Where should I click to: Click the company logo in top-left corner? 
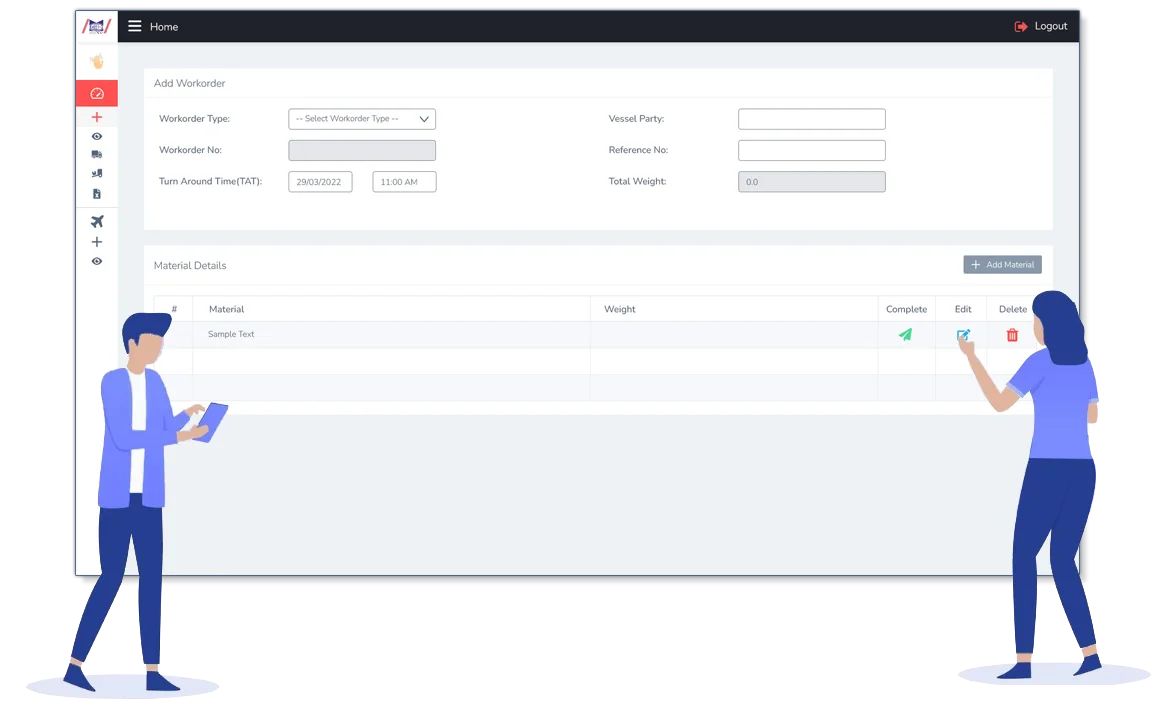click(x=96, y=27)
